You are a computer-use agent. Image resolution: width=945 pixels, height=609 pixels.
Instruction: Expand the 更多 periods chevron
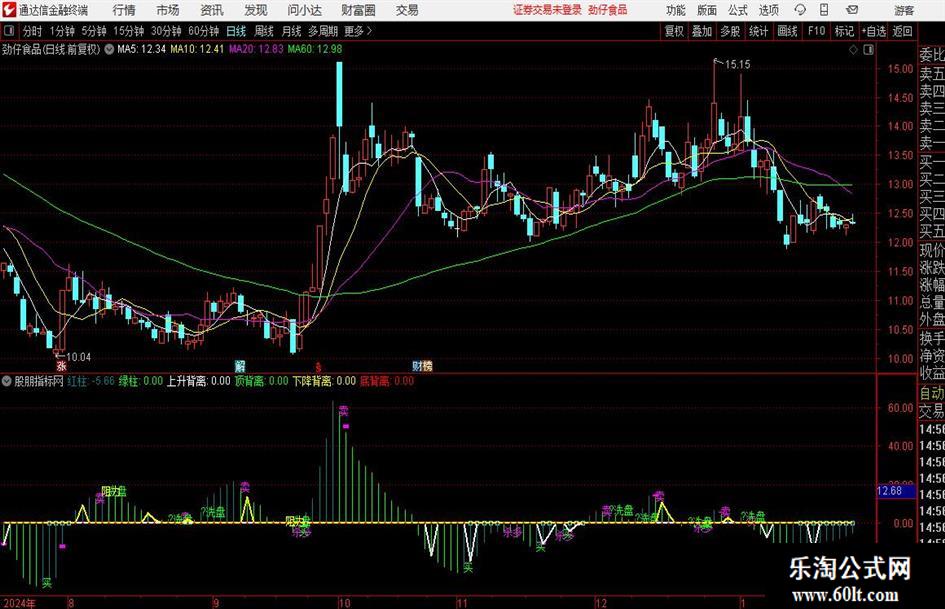point(369,31)
